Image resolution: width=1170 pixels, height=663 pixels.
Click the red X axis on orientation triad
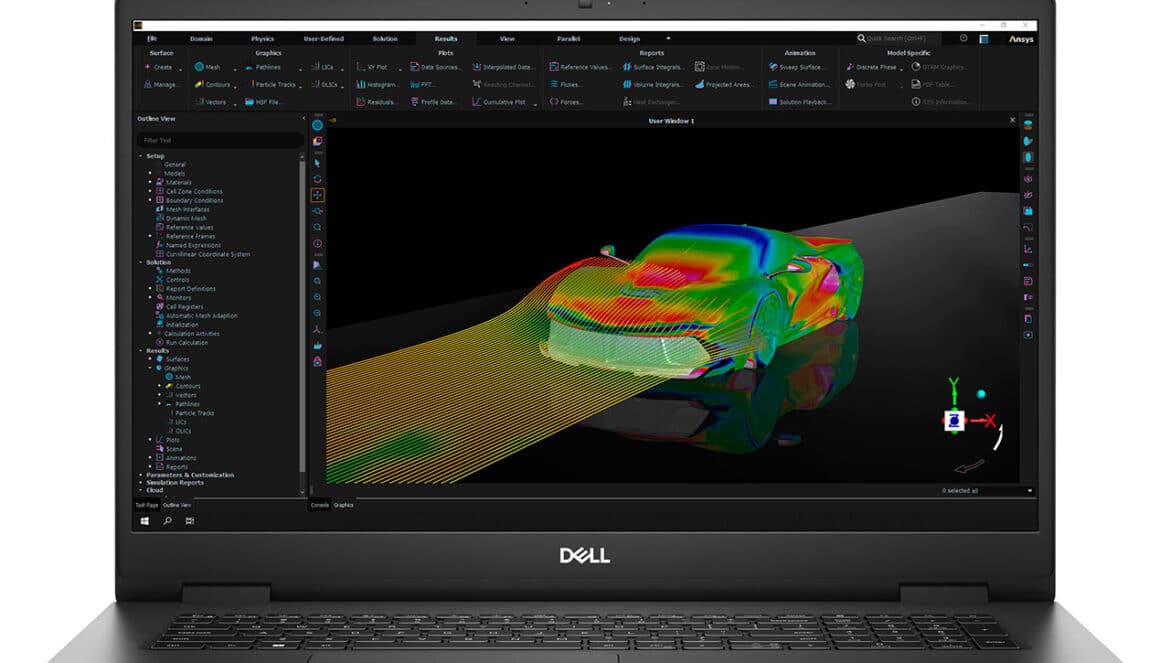point(989,421)
